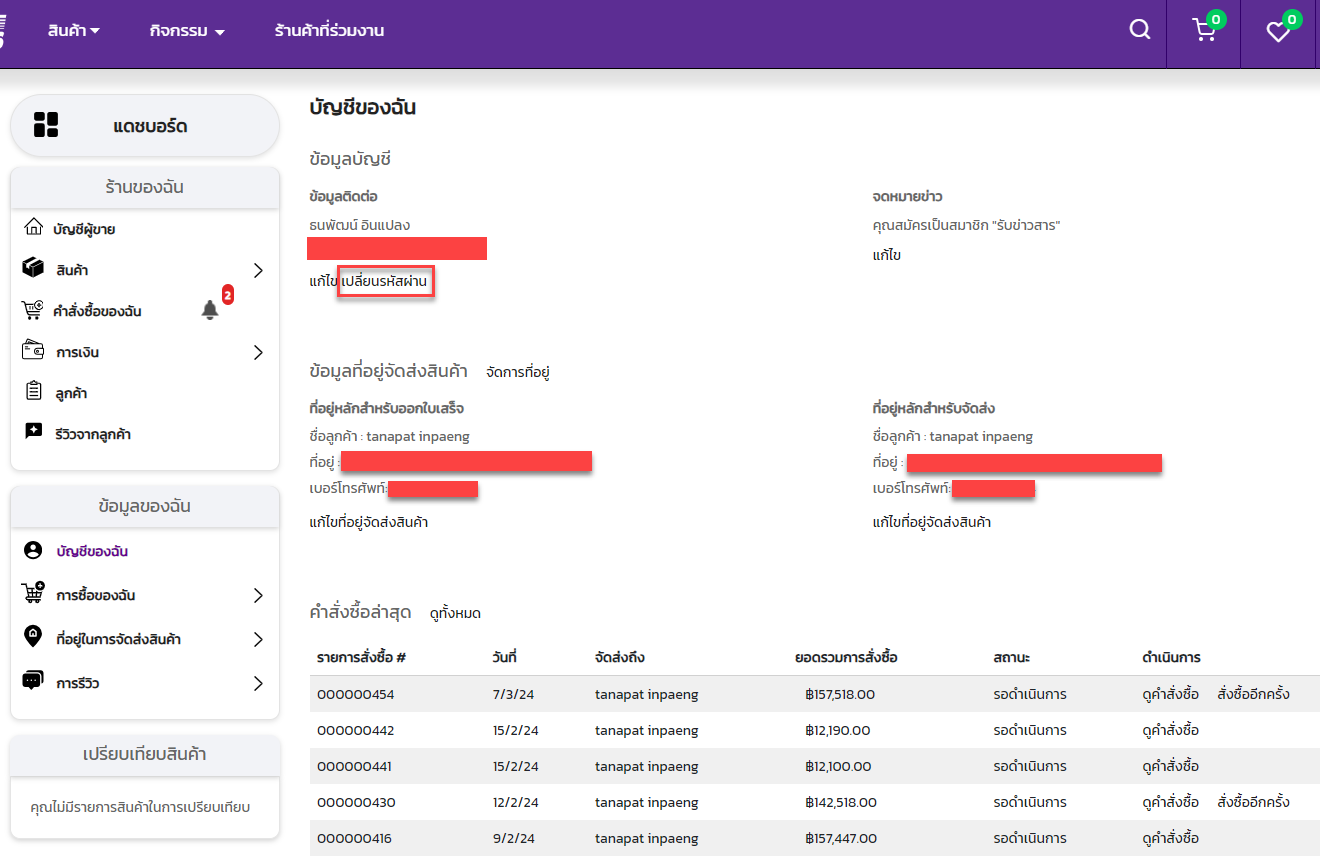Image resolution: width=1320 pixels, height=867 pixels.
Task: Click the customer clipboard icon
Action: click(x=33, y=392)
